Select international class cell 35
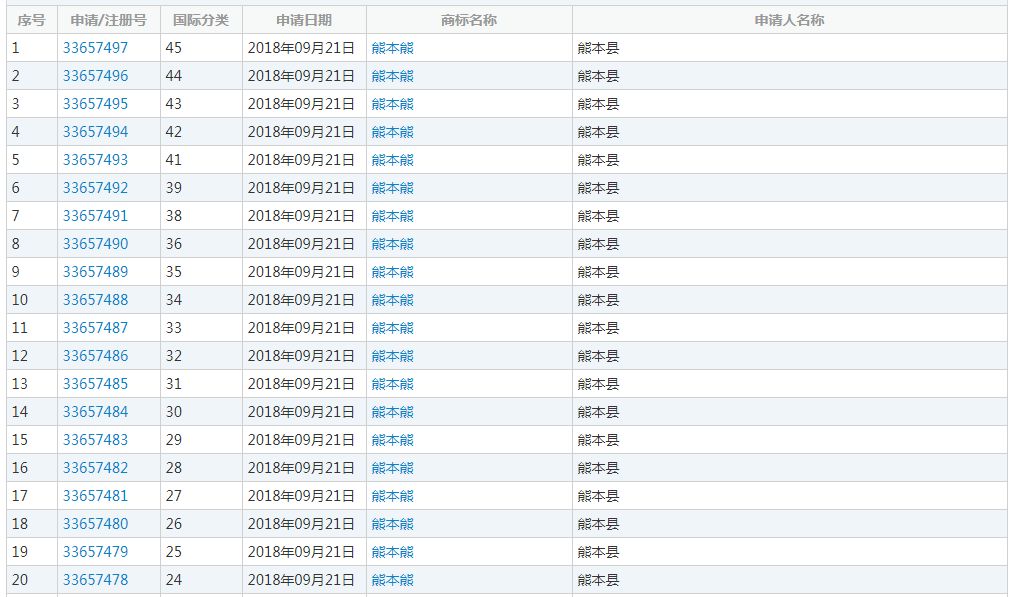The height and width of the screenshot is (597, 1014). 201,272
